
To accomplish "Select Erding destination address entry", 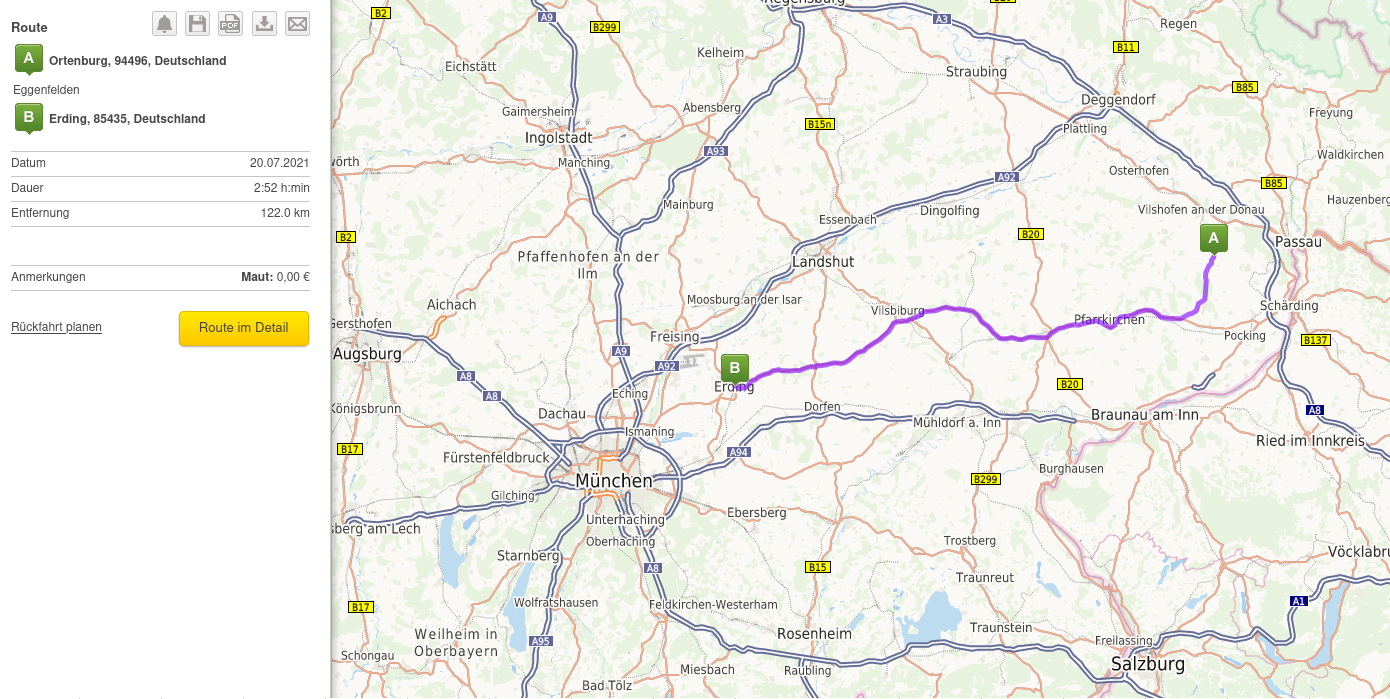I will click(x=127, y=119).
